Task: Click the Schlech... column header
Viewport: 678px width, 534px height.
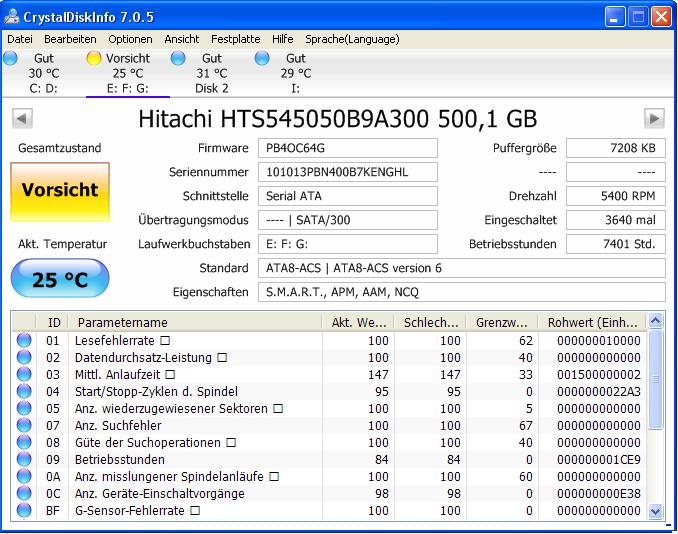Action: coord(430,323)
